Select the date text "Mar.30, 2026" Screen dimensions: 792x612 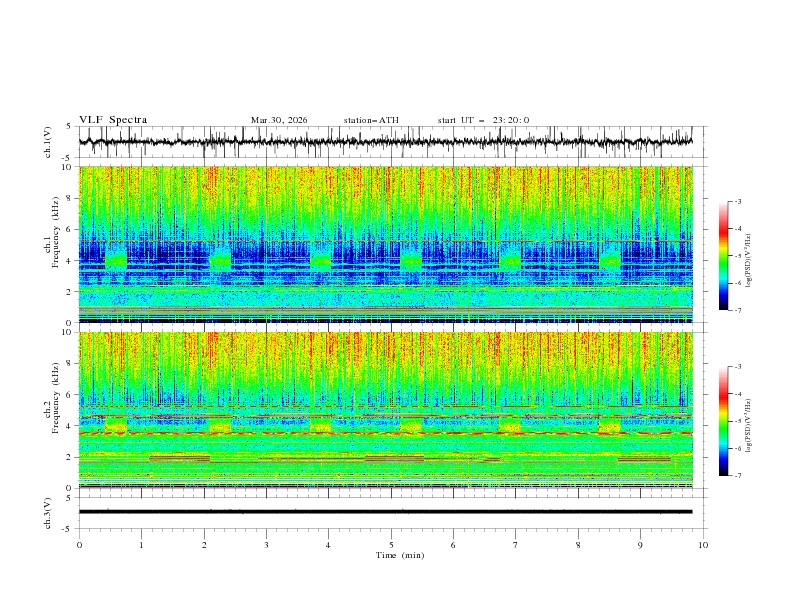coord(279,120)
